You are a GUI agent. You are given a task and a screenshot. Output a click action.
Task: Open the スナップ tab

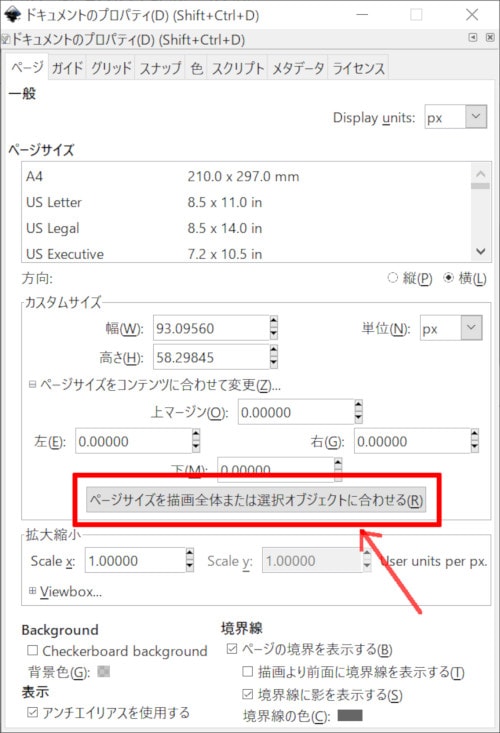tap(160, 68)
